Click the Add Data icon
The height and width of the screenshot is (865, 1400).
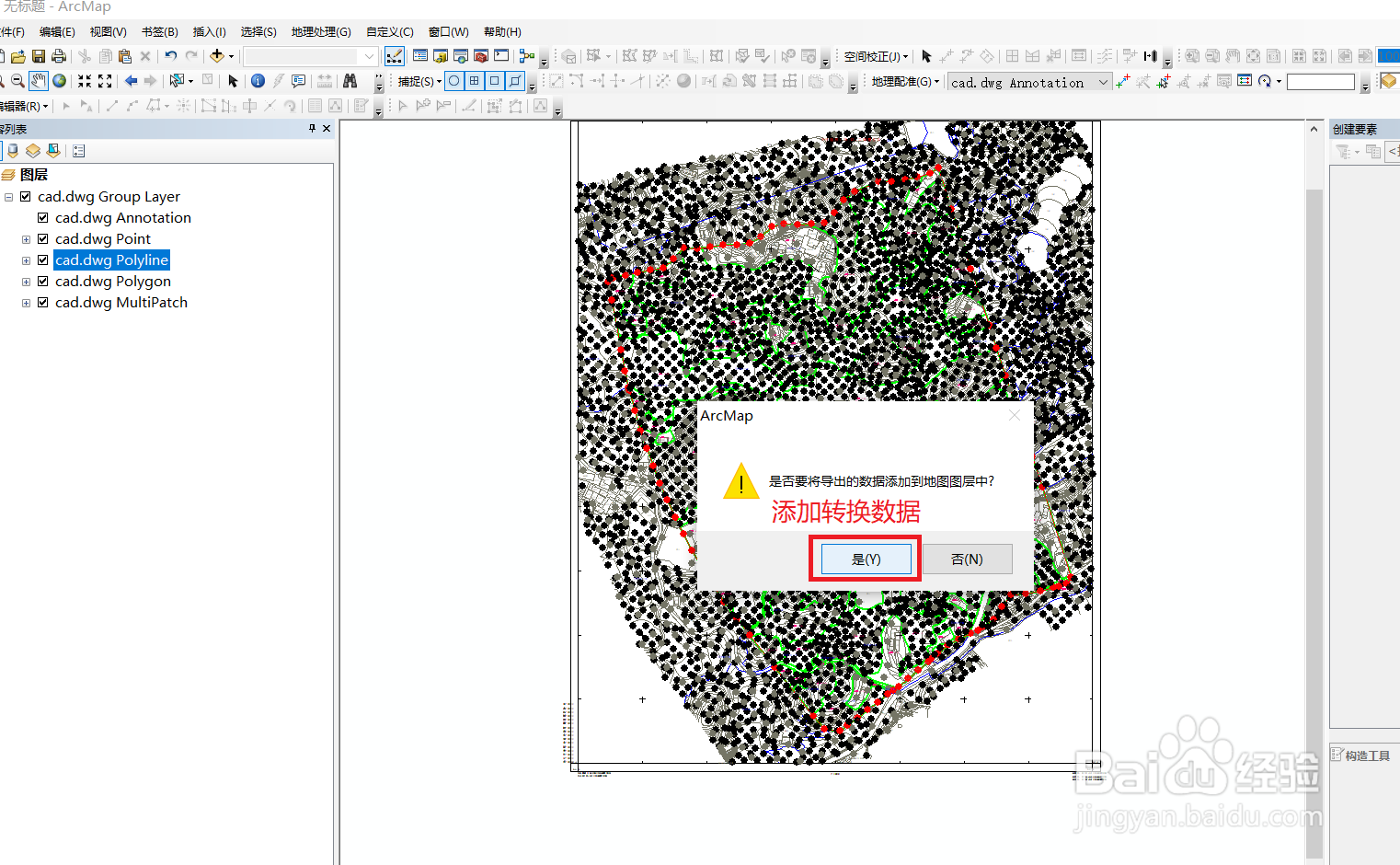(x=217, y=56)
